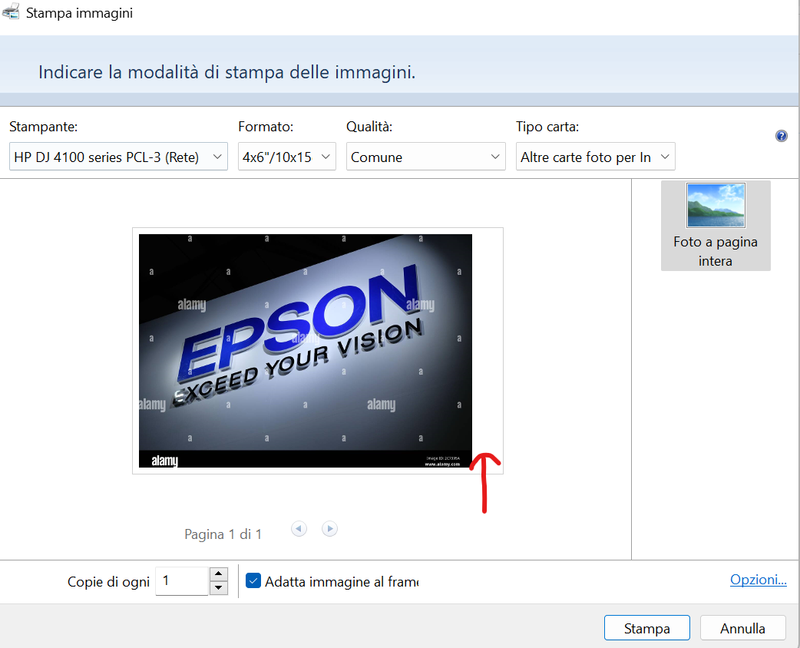Select the Foto a pagina intera layout
Screen dimensions: 800x648
click(715, 225)
